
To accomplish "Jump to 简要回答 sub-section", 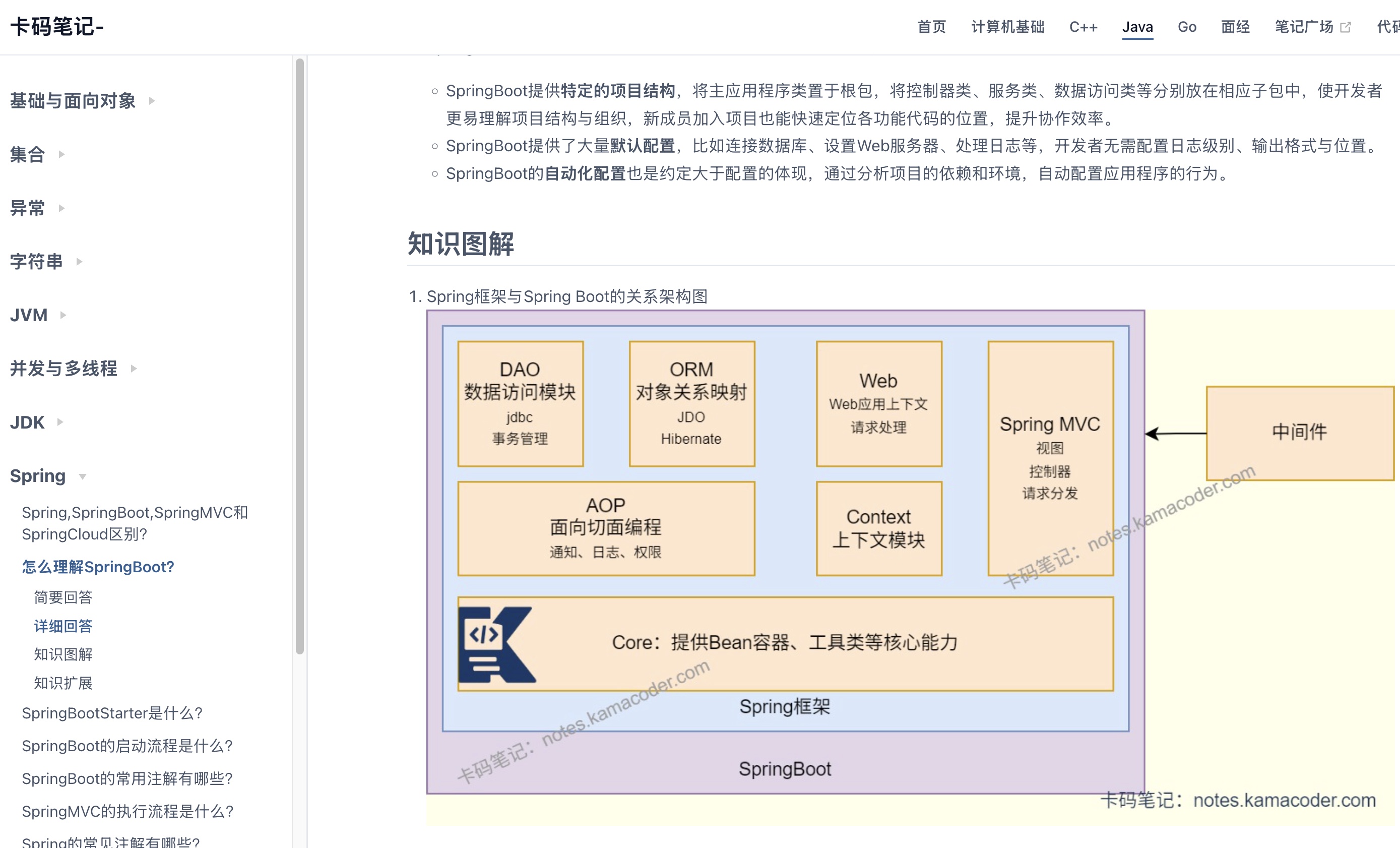I will click(x=63, y=597).
